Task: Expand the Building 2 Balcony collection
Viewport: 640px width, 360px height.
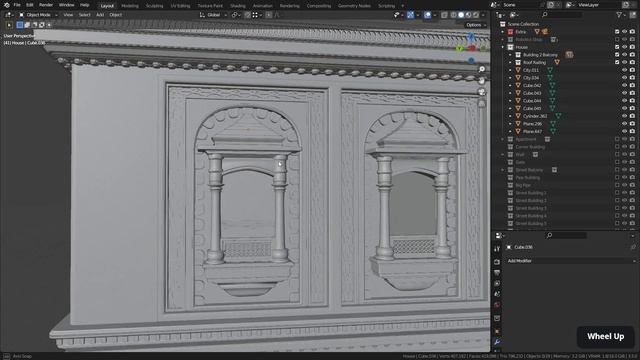Action: [x=510, y=55]
